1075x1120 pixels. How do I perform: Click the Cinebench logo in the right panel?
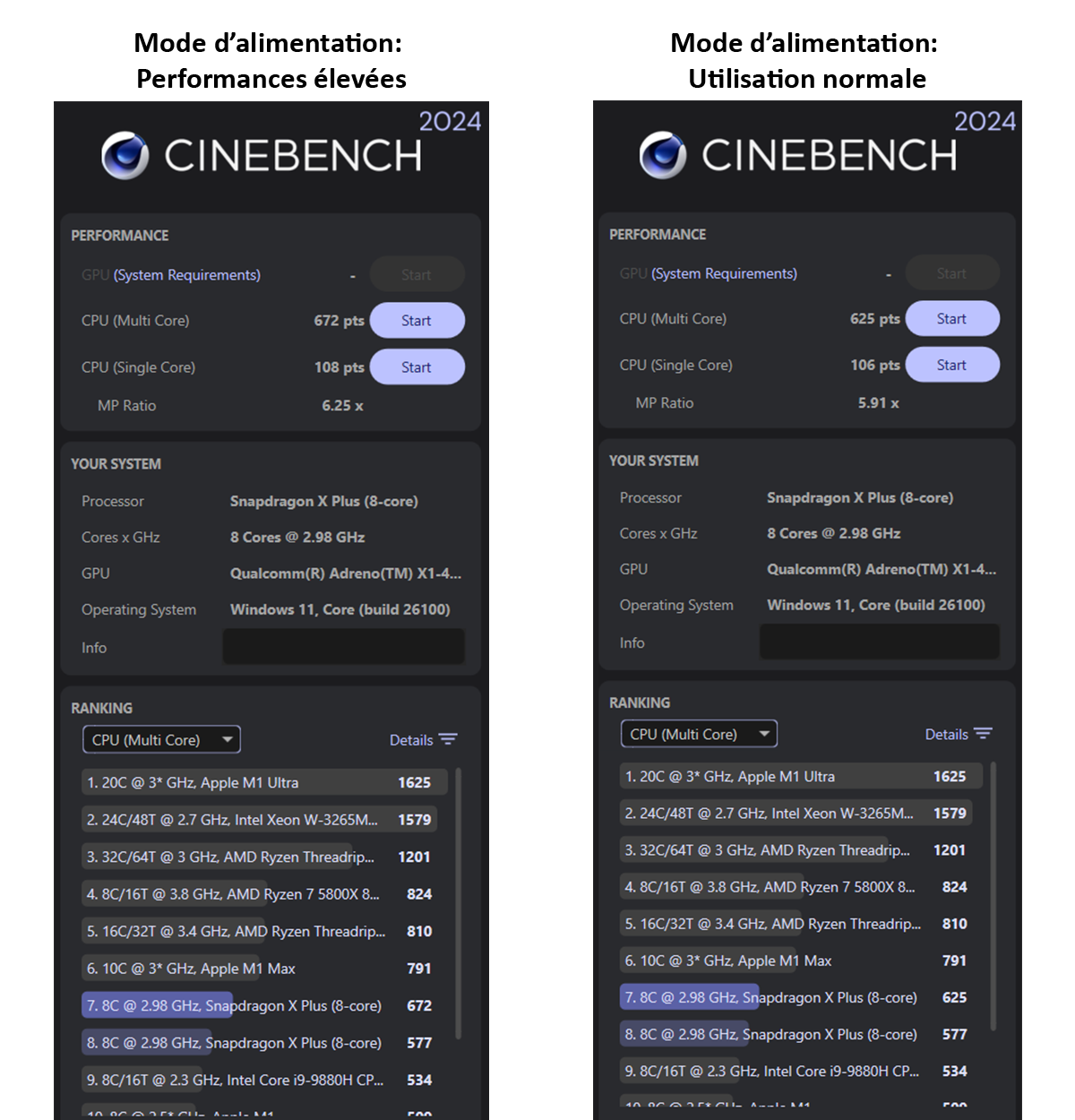click(x=663, y=154)
